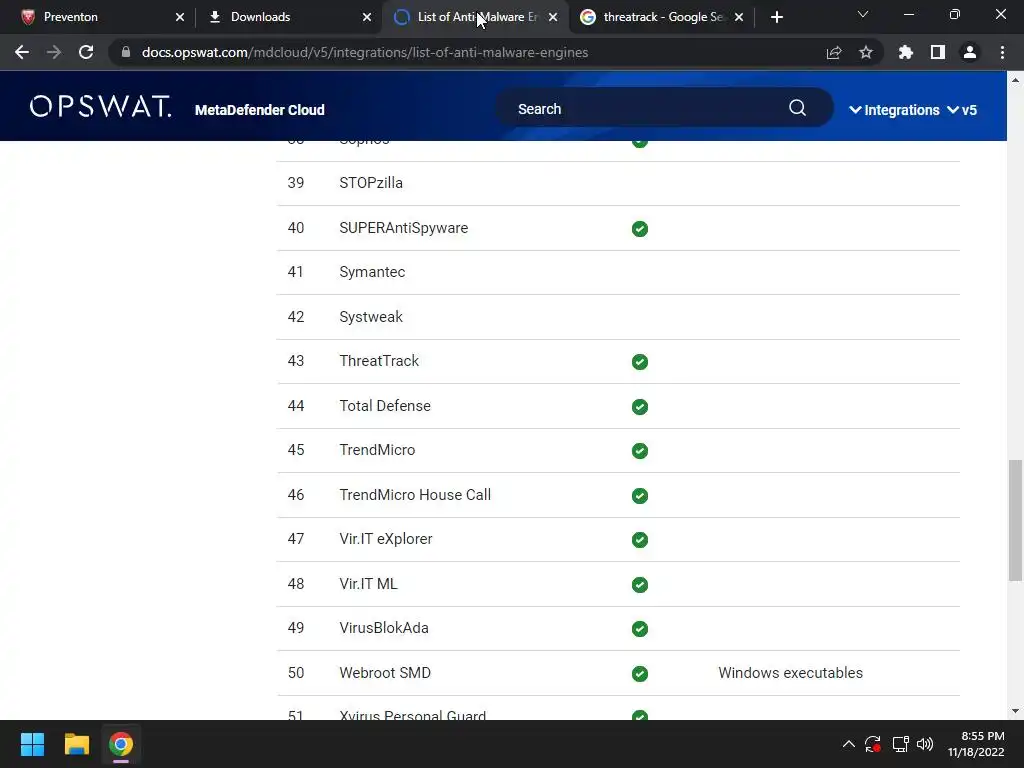Click the scrollbar down arrow

pyautogui.click(x=1015, y=711)
